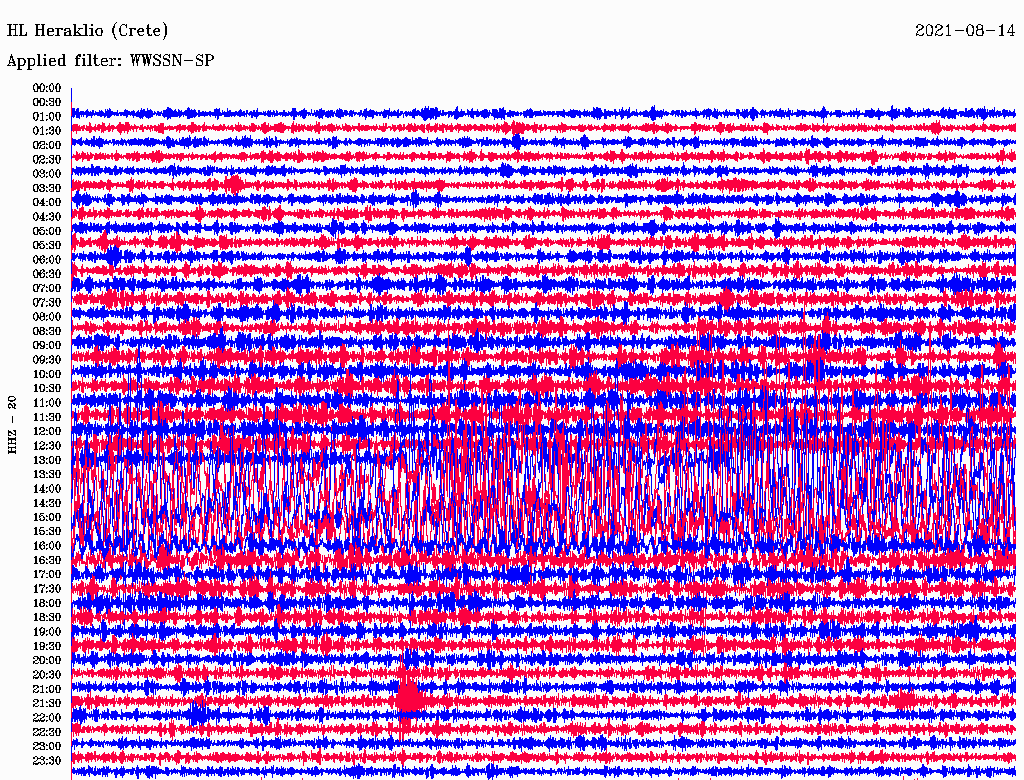
Task: Select the 03:00 time label
Action: [x=47, y=174]
